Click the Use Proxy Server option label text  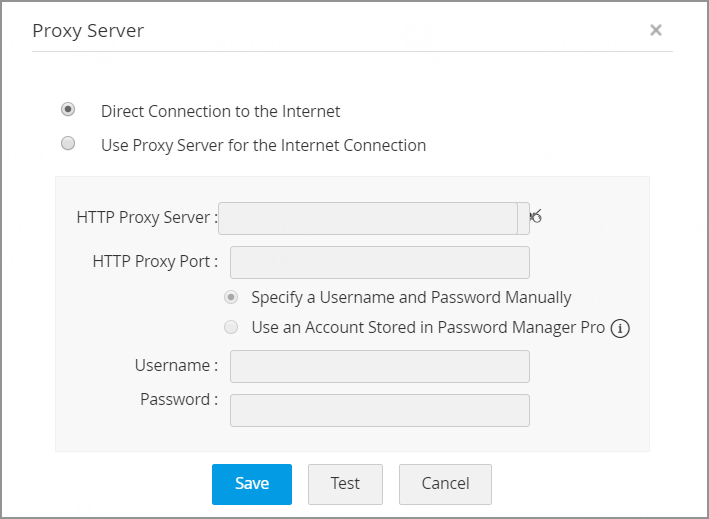[263, 145]
